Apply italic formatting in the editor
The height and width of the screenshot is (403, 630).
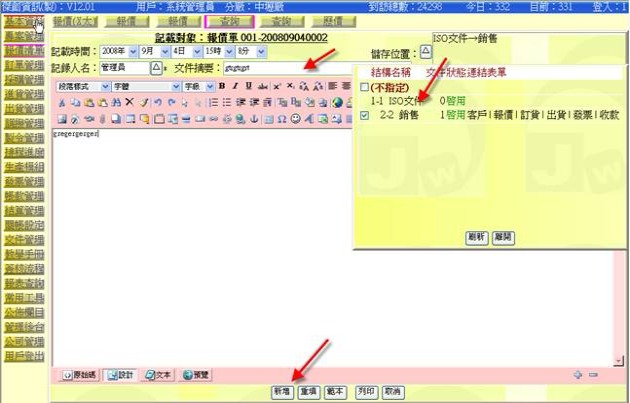tap(234, 87)
